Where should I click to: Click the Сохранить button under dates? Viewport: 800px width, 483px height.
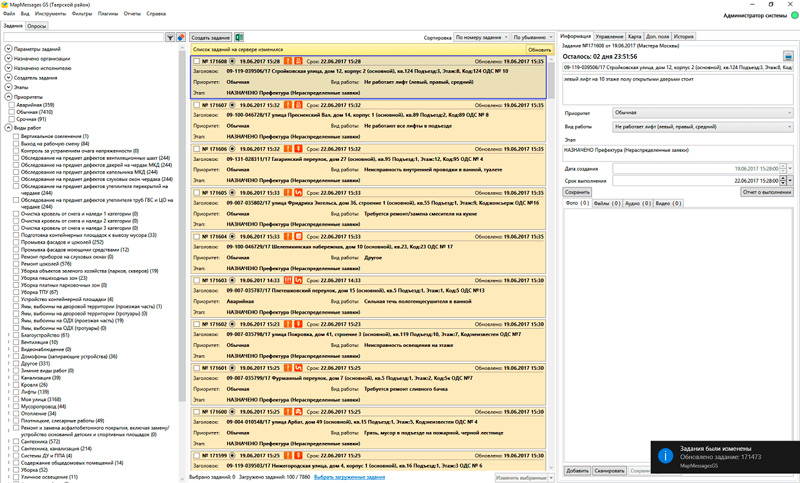click(577, 192)
